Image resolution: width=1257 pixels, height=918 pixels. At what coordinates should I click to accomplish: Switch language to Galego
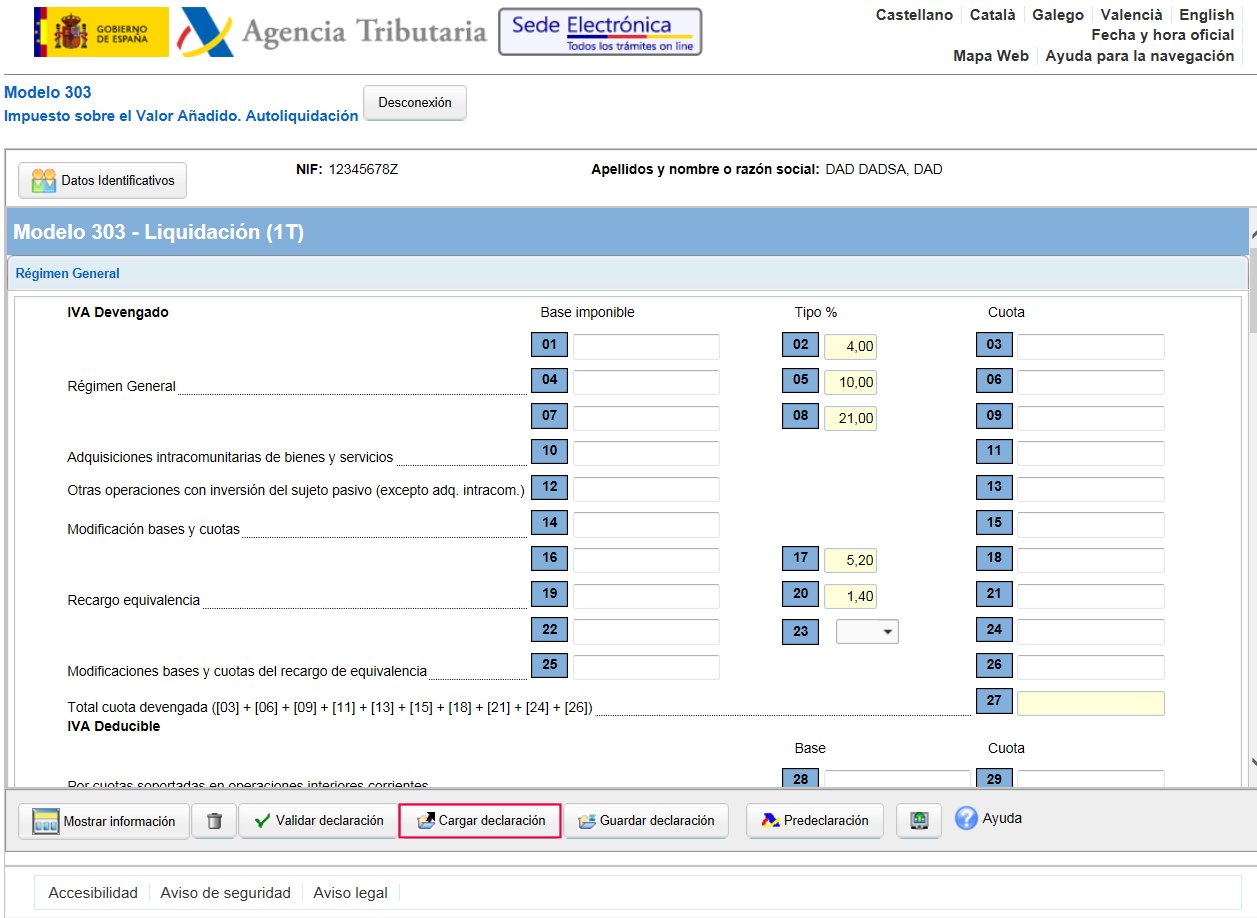[x=1058, y=15]
